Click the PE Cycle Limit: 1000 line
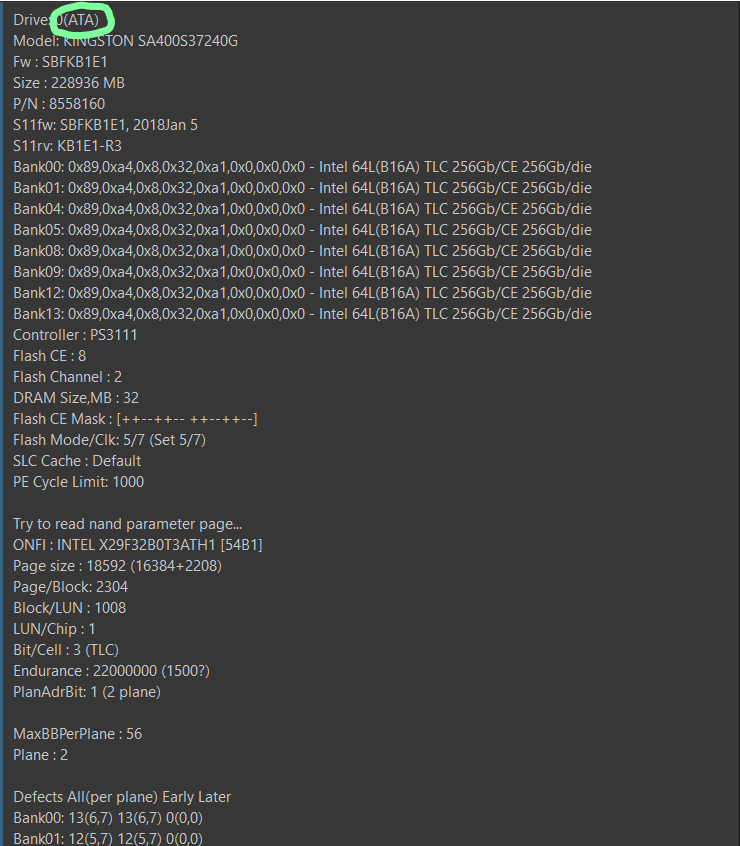Viewport: 740px width, 846px height. (78, 482)
